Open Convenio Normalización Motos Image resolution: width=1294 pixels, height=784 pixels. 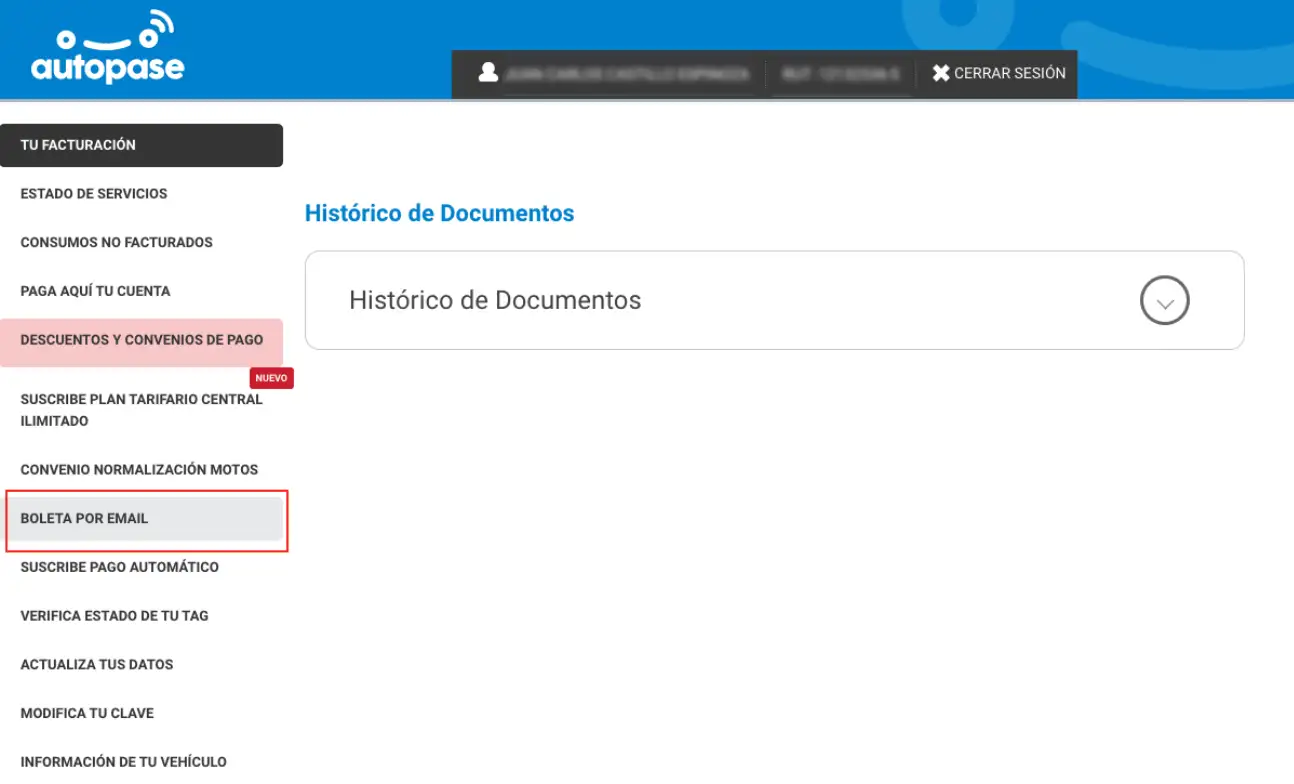(x=139, y=470)
